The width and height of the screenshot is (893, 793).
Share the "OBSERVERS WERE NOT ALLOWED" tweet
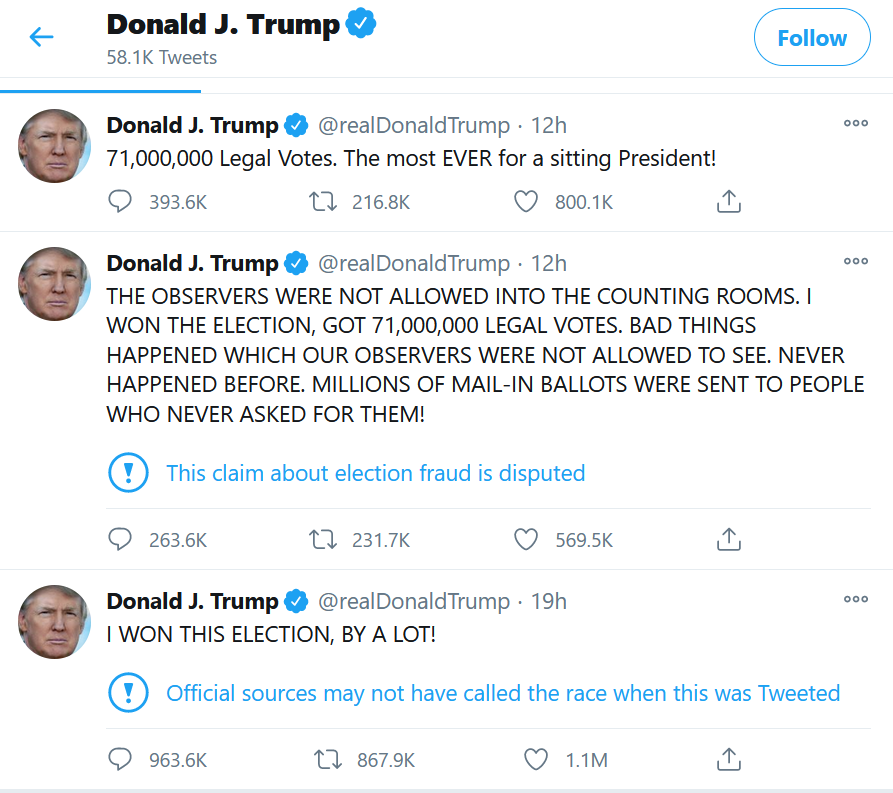[x=729, y=540]
